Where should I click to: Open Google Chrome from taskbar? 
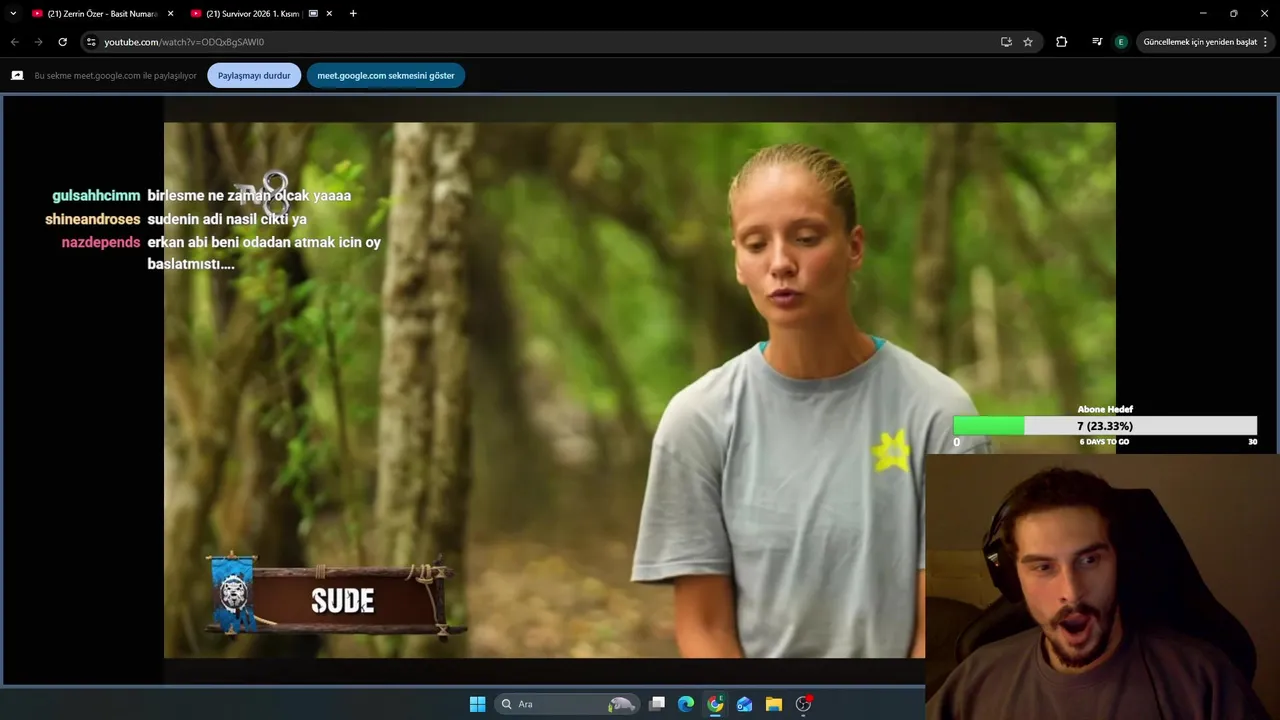click(x=715, y=704)
